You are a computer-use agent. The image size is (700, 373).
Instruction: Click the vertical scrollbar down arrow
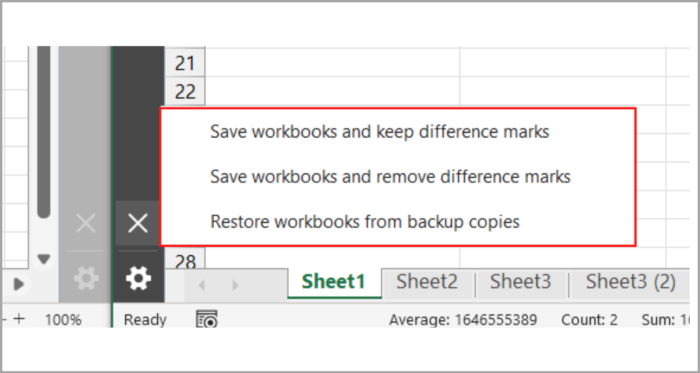click(43, 259)
